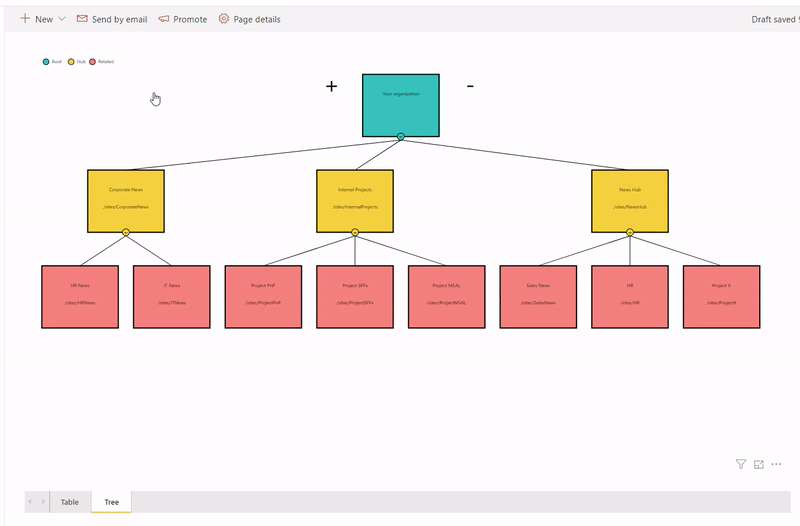
Task: Click the New button
Action: [x=36, y=19]
